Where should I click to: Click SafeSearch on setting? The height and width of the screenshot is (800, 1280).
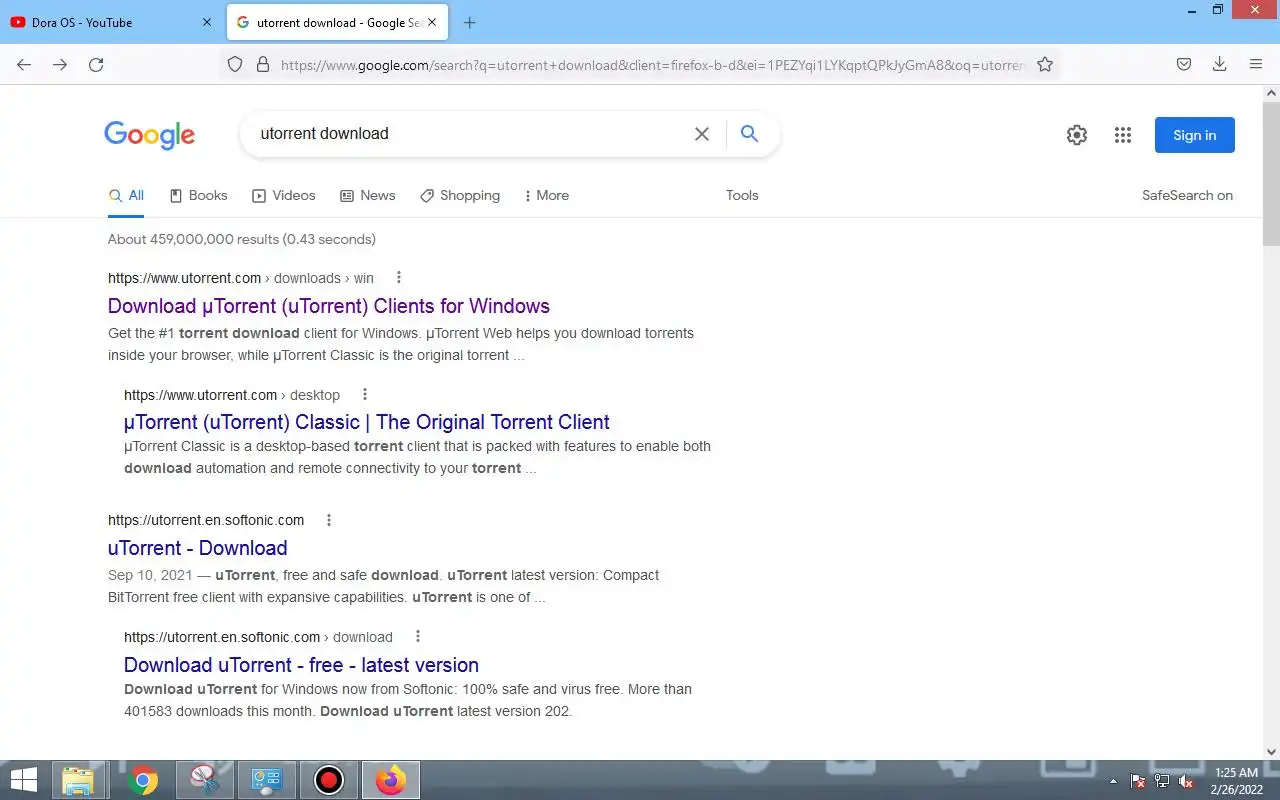pyautogui.click(x=1187, y=195)
